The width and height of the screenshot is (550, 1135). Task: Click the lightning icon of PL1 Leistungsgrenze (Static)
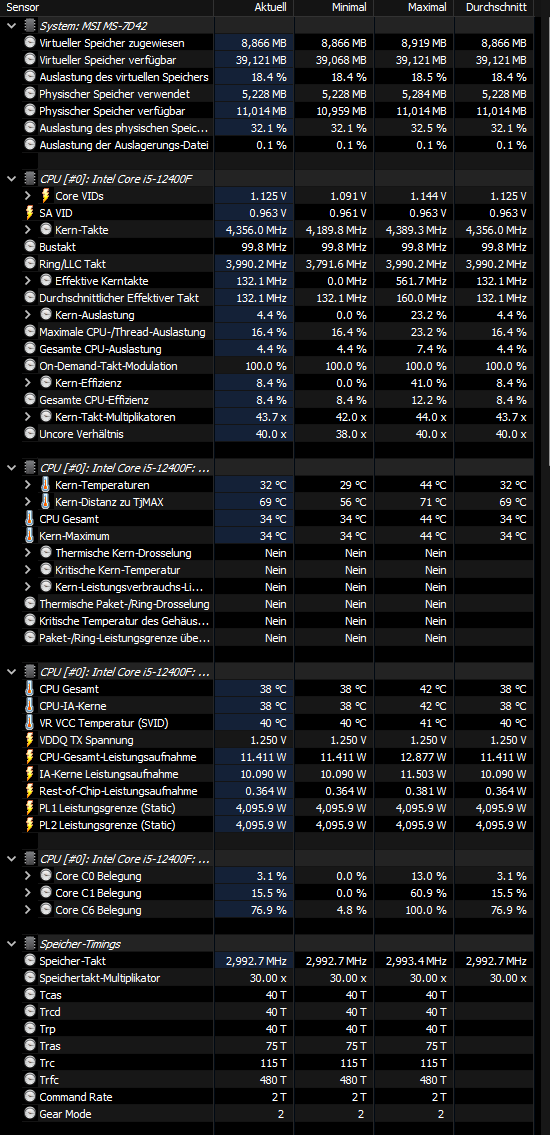[x=30, y=807]
